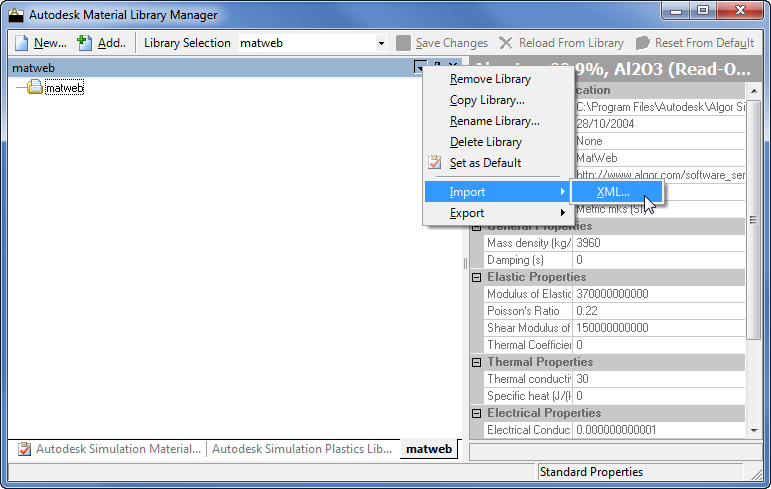771x489 pixels.
Task: Close the Material Library Manager window
Action: pos(741,10)
